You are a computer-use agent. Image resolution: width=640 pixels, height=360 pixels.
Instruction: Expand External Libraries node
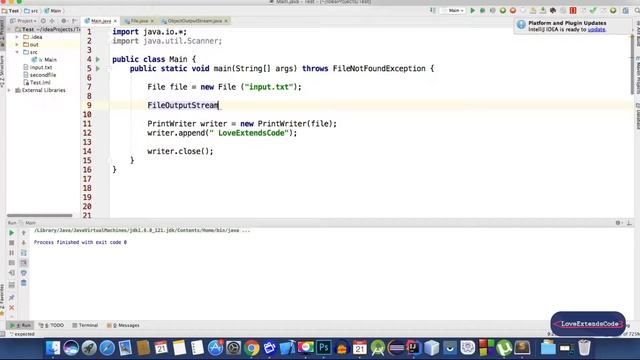coord(9,90)
